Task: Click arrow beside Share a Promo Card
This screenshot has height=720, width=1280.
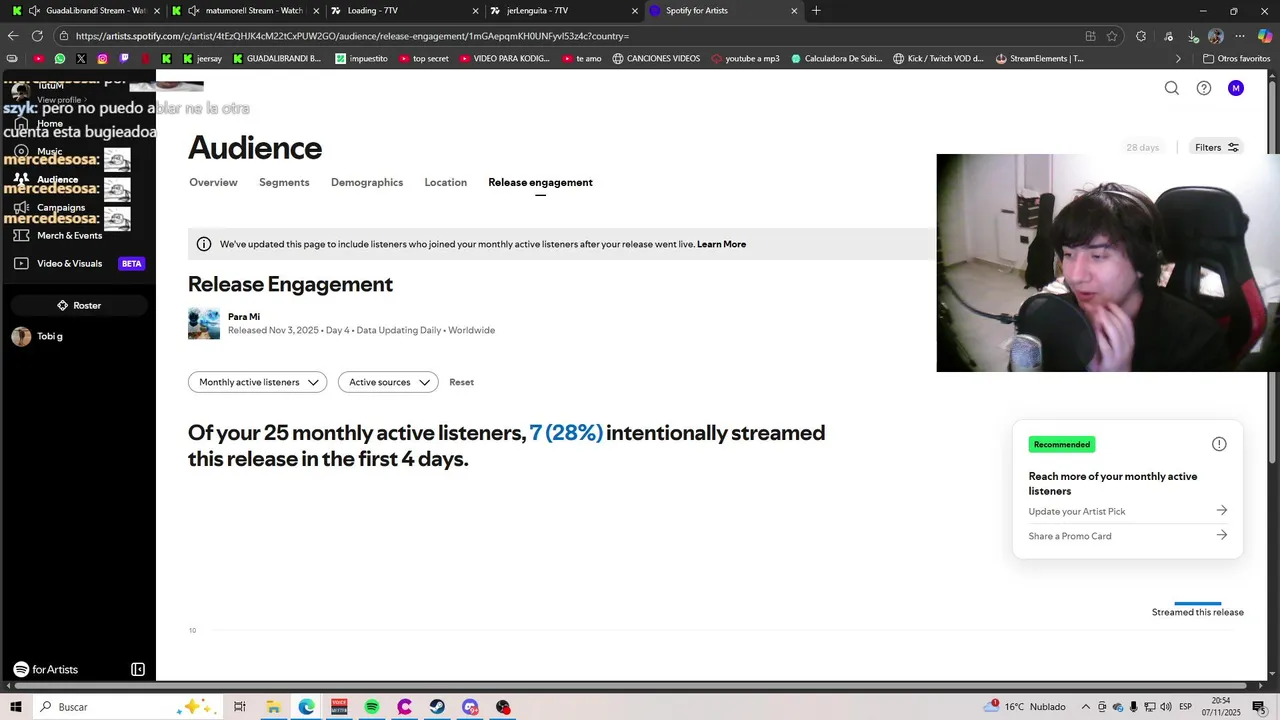Action: [x=1221, y=535]
